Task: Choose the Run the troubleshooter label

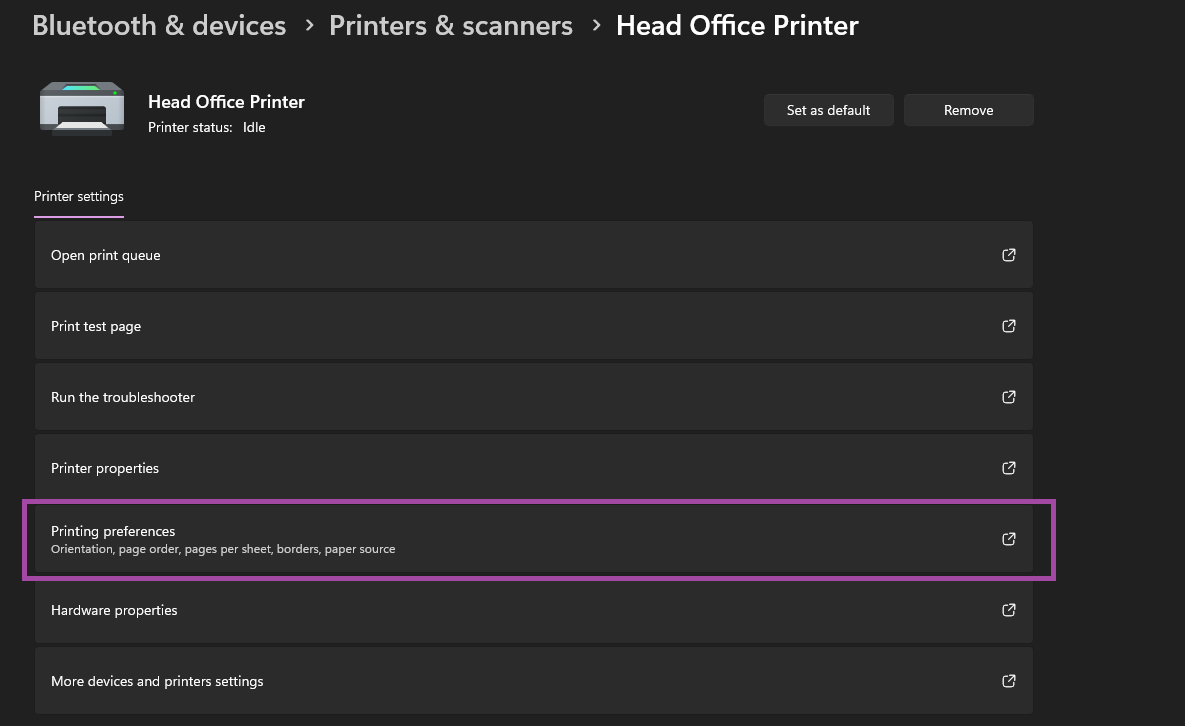Action: pyautogui.click(x=123, y=397)
